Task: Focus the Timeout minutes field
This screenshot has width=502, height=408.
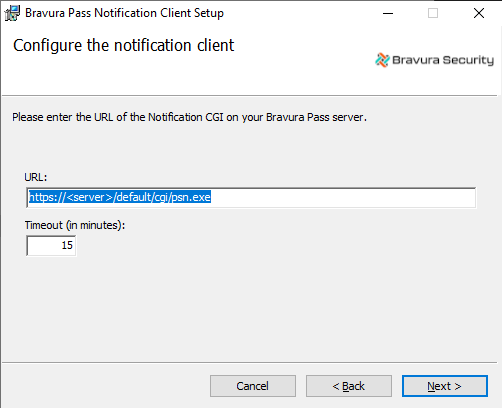Action: pos(51,246)
